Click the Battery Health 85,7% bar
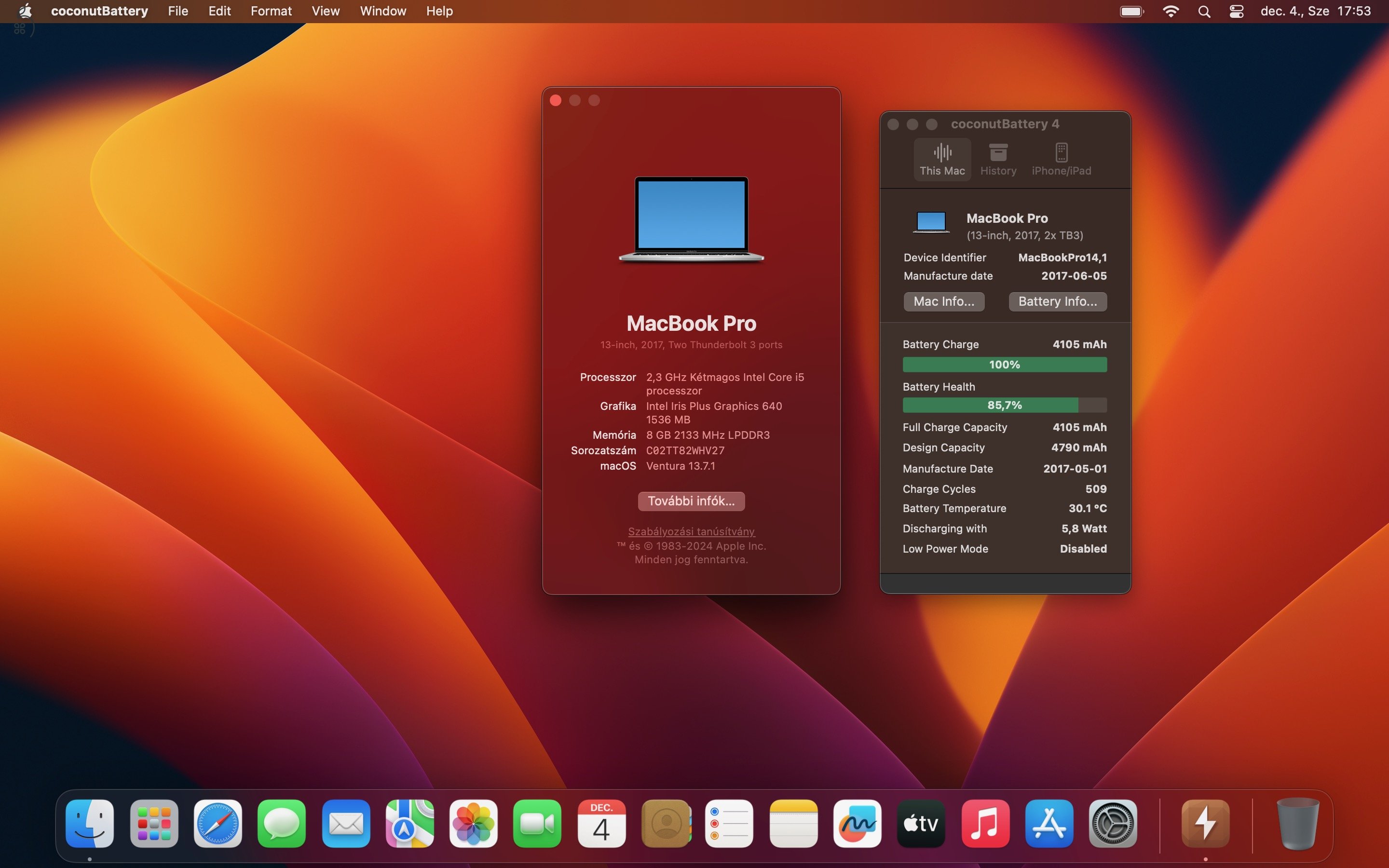Viewport: 1389px width, 868px height. 1005,405
